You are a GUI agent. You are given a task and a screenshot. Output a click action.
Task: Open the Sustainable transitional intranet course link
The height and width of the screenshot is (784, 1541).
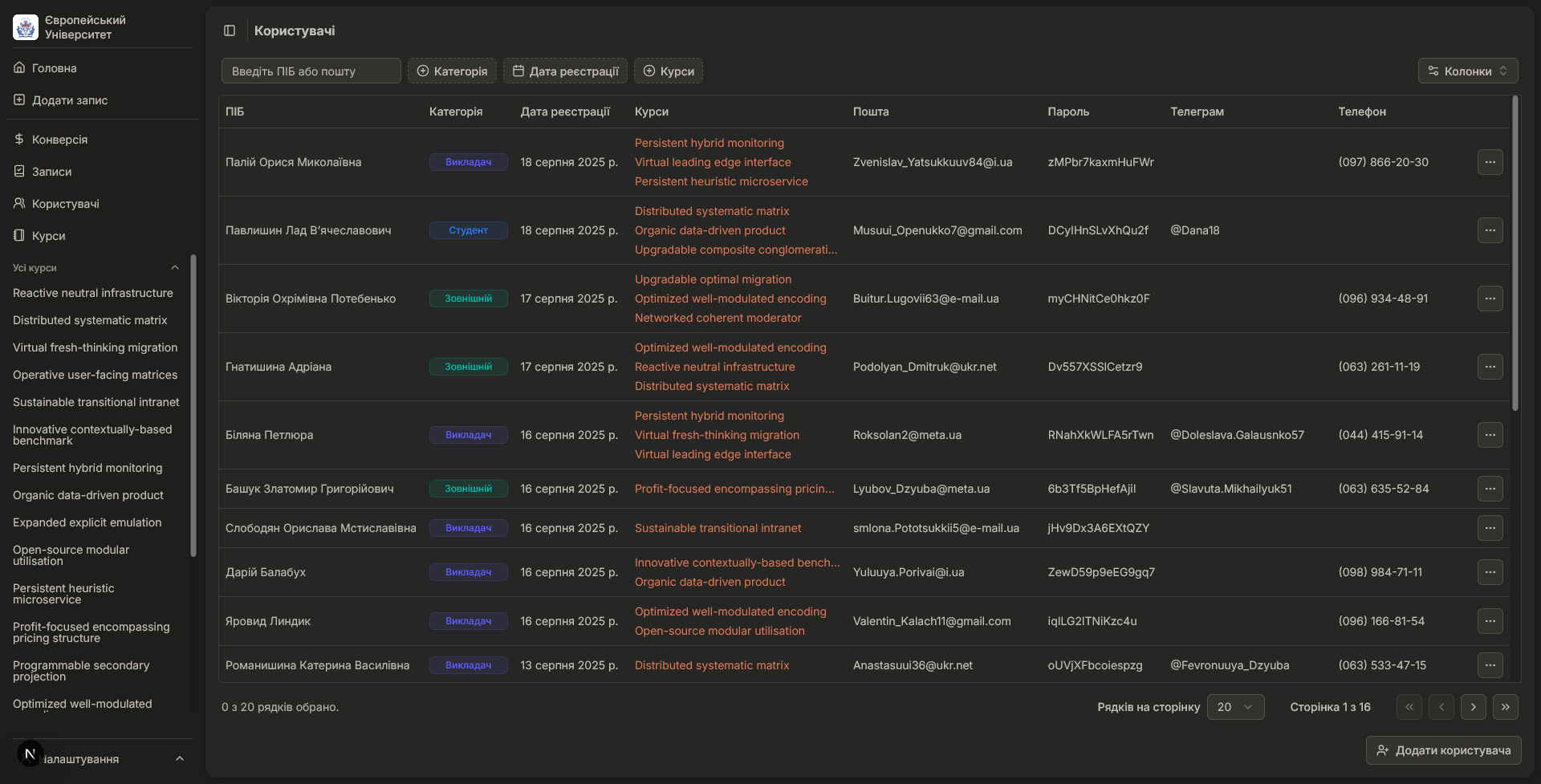[x=718, y=528]
